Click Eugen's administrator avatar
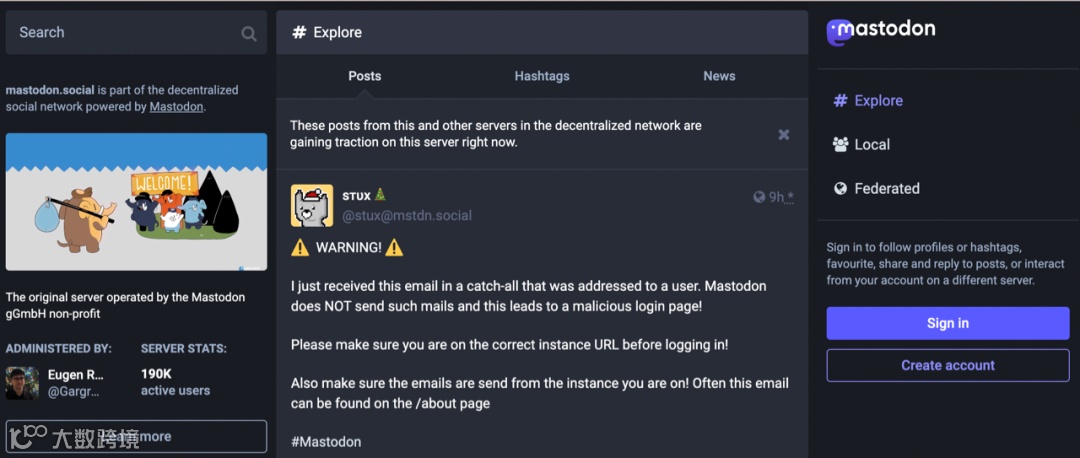 22,383
